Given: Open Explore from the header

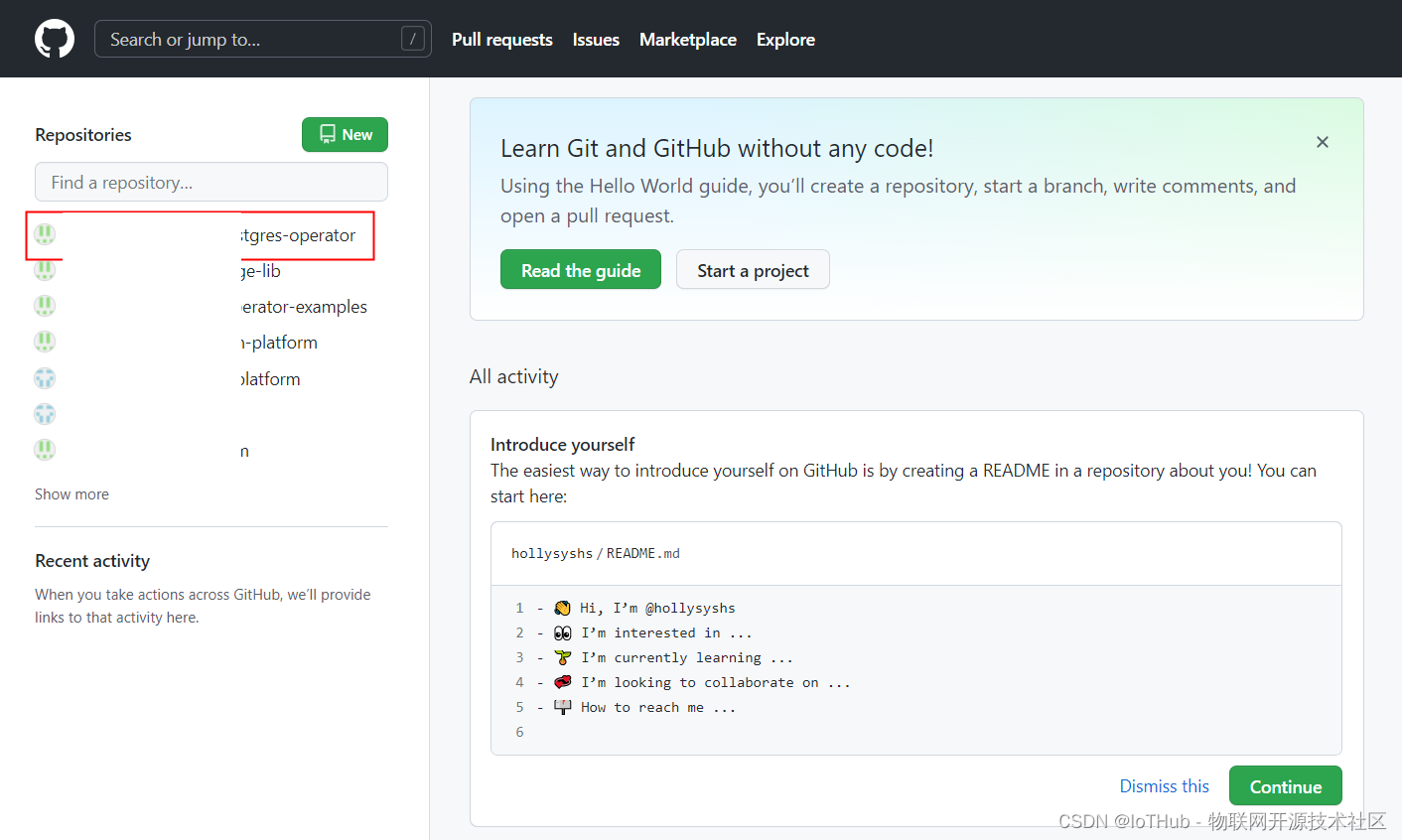Looking at the screenshot, I should (785, 39).
